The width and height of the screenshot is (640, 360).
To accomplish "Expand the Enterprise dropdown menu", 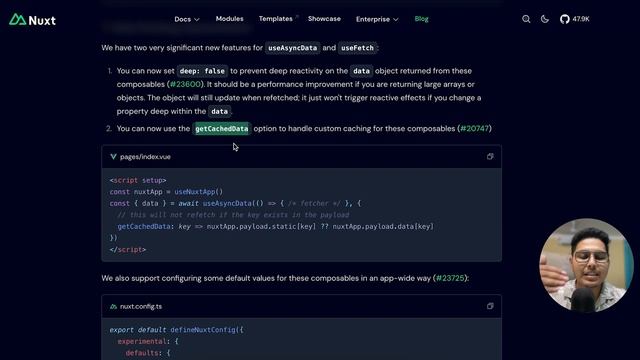I will pos(377,19).
